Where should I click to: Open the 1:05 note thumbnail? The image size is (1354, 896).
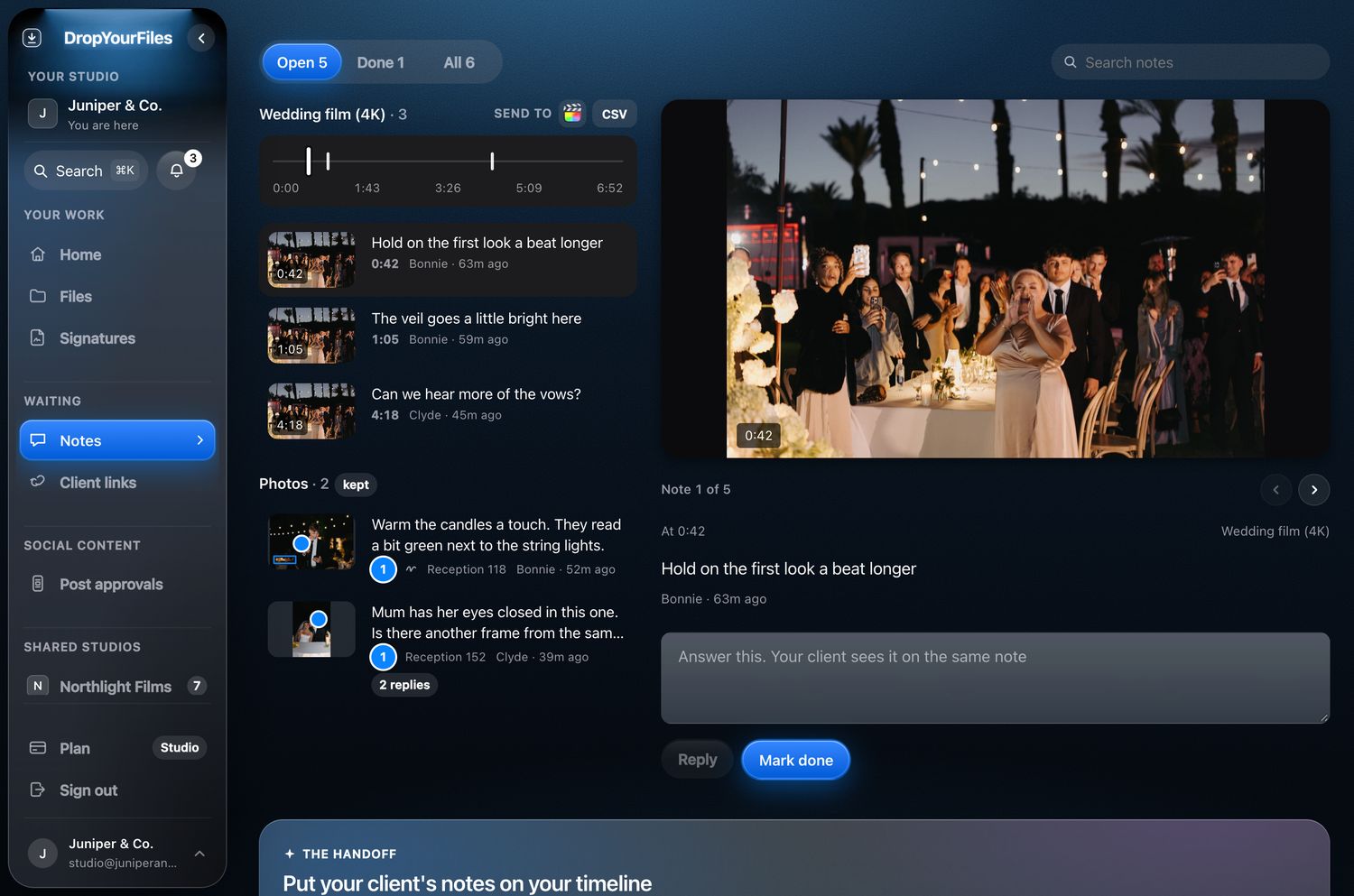coord(311,336)
